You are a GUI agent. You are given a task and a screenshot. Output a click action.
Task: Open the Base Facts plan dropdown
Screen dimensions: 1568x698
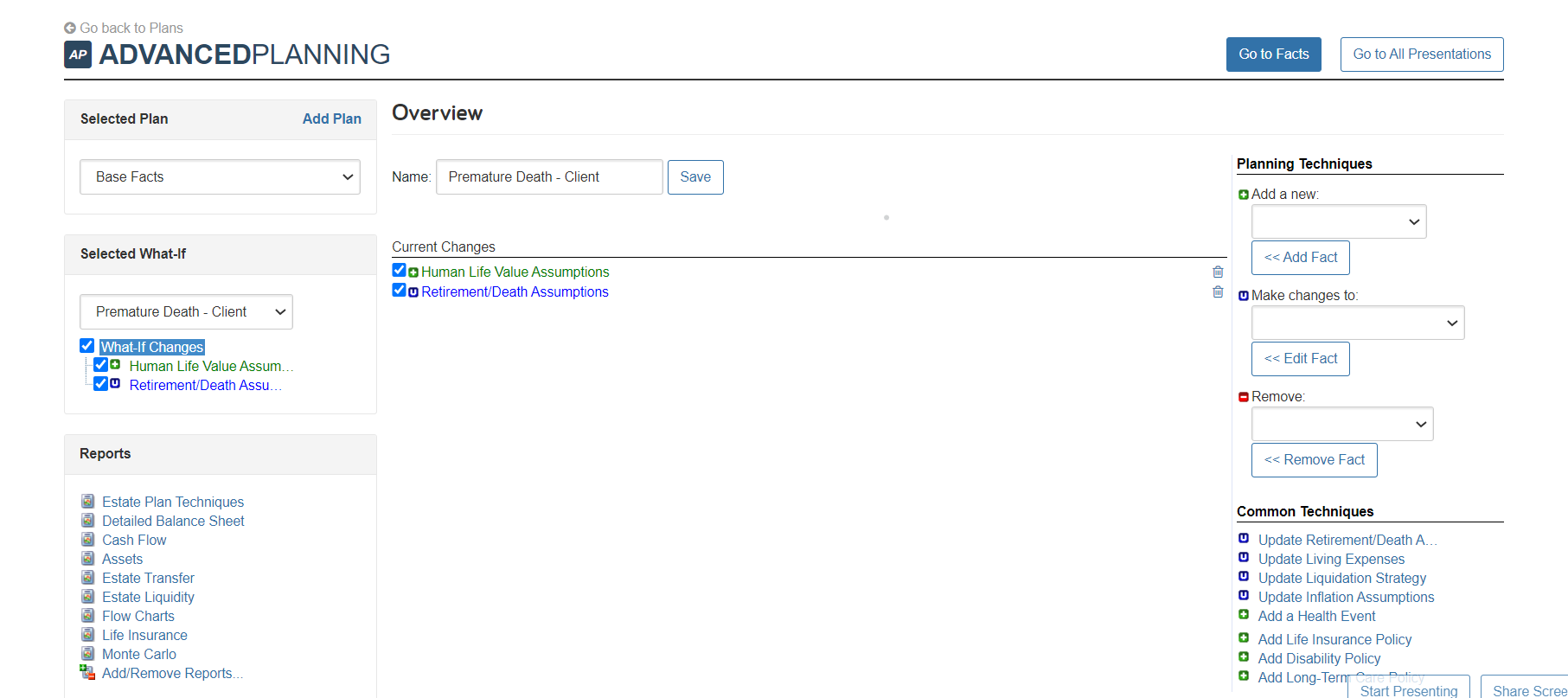point(221,176)
